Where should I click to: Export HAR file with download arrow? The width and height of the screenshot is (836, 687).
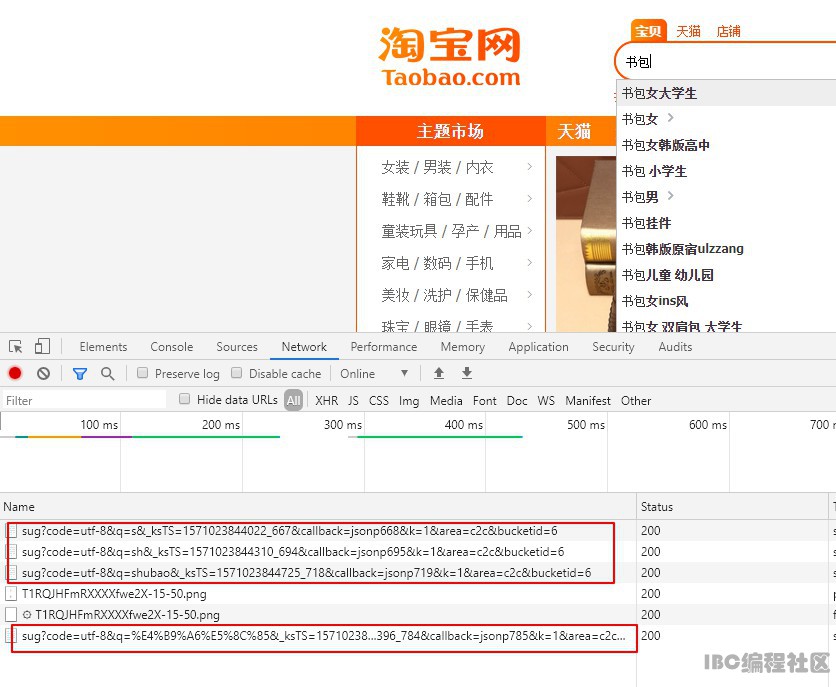[467, 373]
